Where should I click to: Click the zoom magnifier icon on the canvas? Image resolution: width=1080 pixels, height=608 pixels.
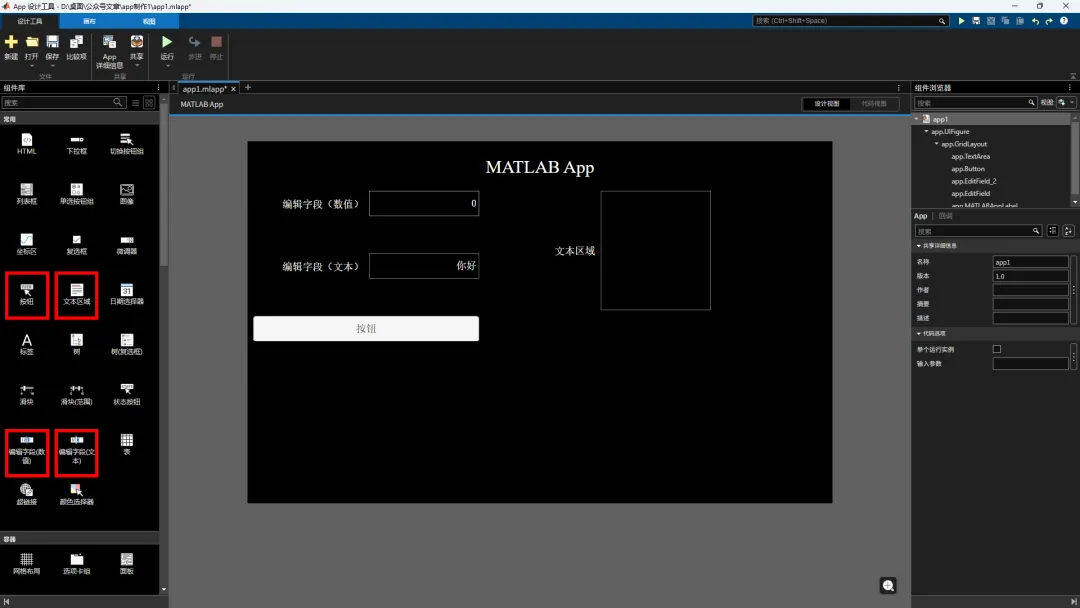[888, 585]
